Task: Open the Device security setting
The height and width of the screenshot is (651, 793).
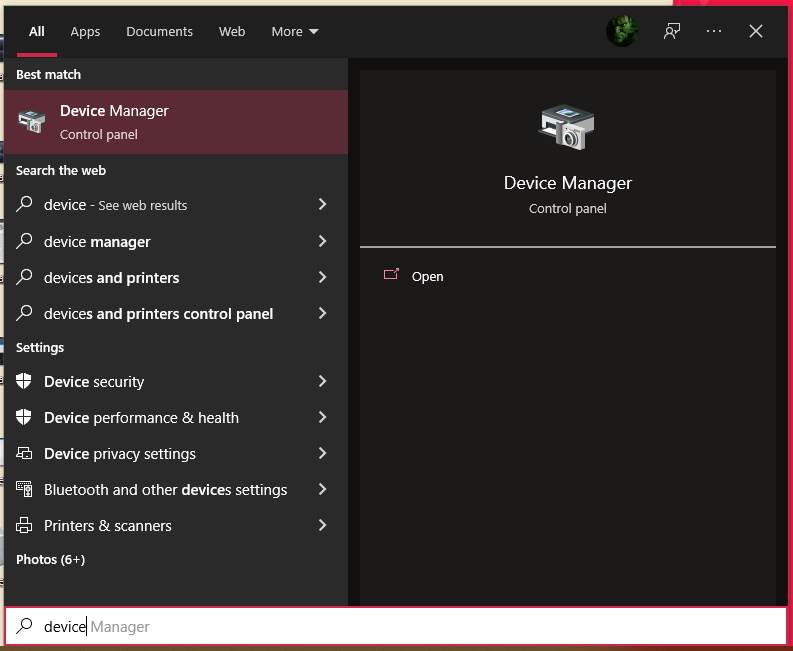Action: point(94,382)
